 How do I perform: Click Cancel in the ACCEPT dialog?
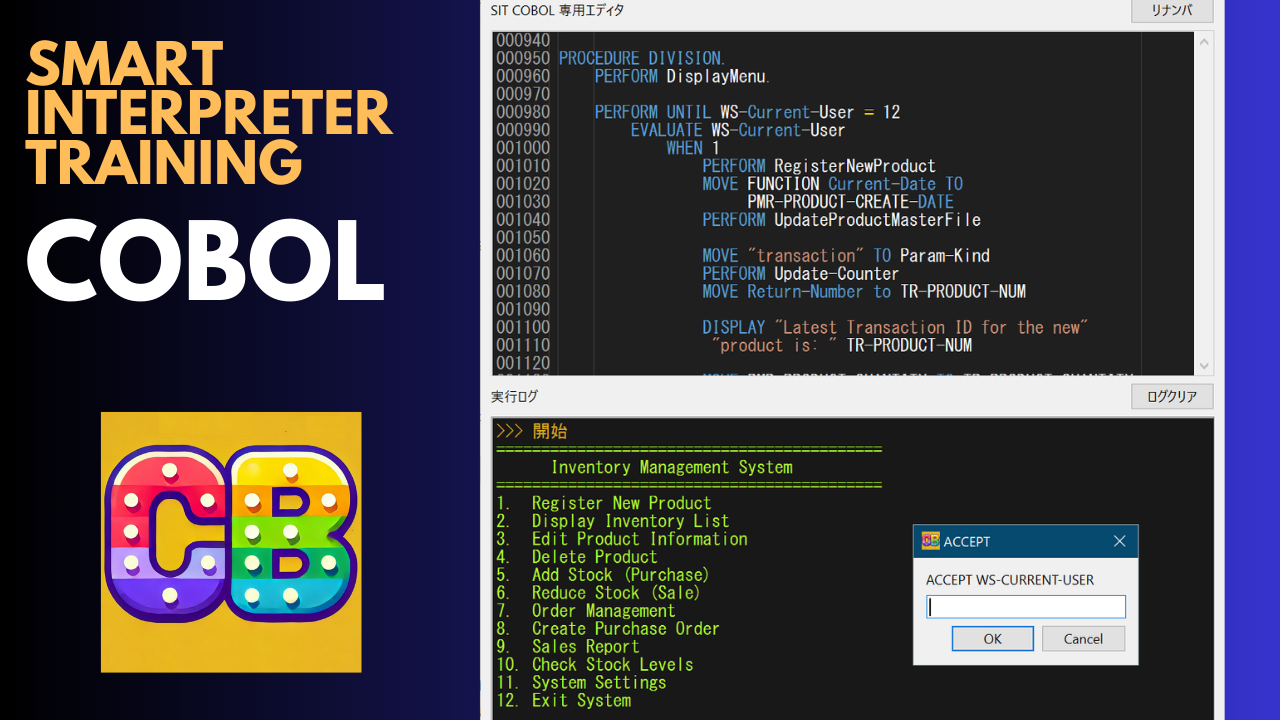1083,638
